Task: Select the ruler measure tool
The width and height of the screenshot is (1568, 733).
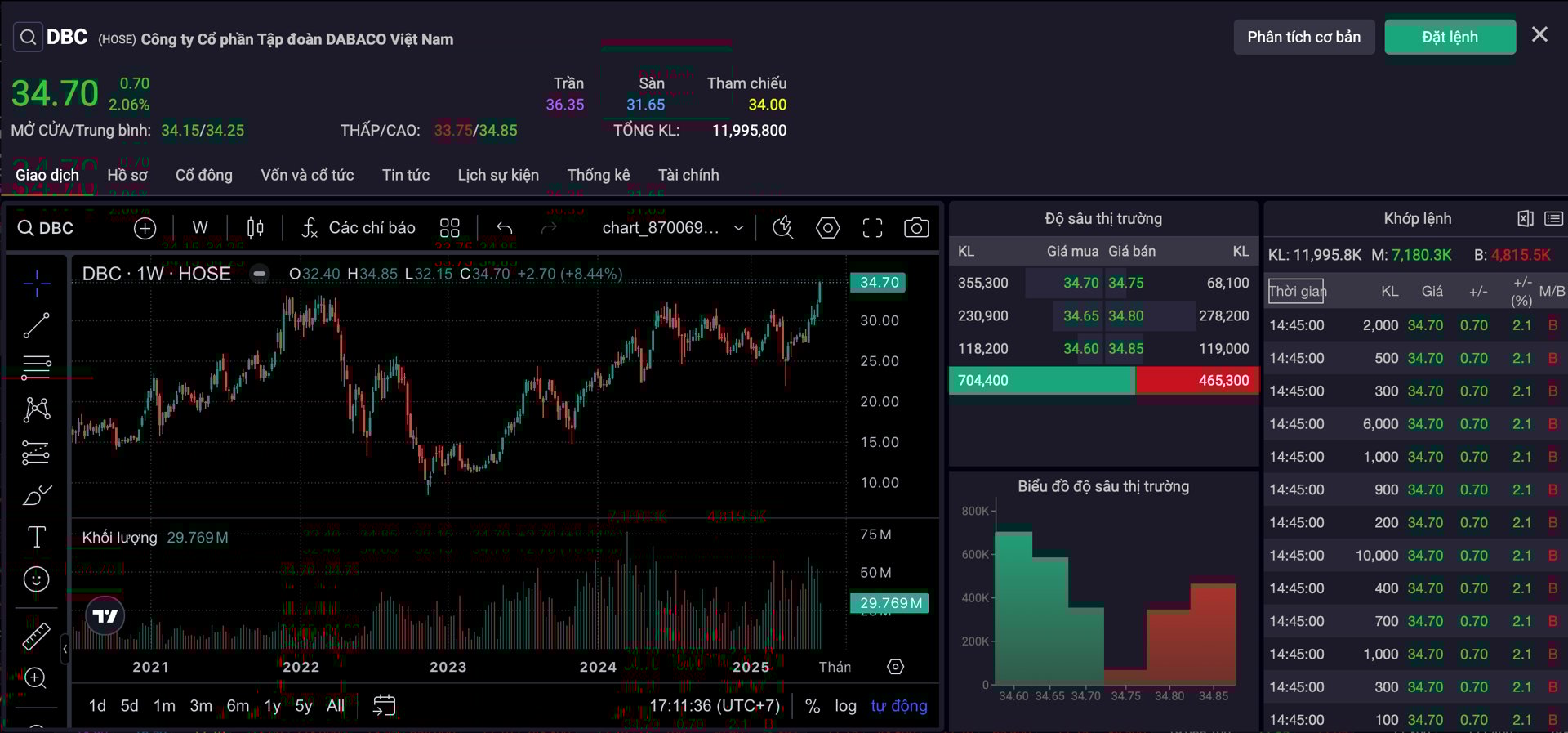Action: click(36, 636)
